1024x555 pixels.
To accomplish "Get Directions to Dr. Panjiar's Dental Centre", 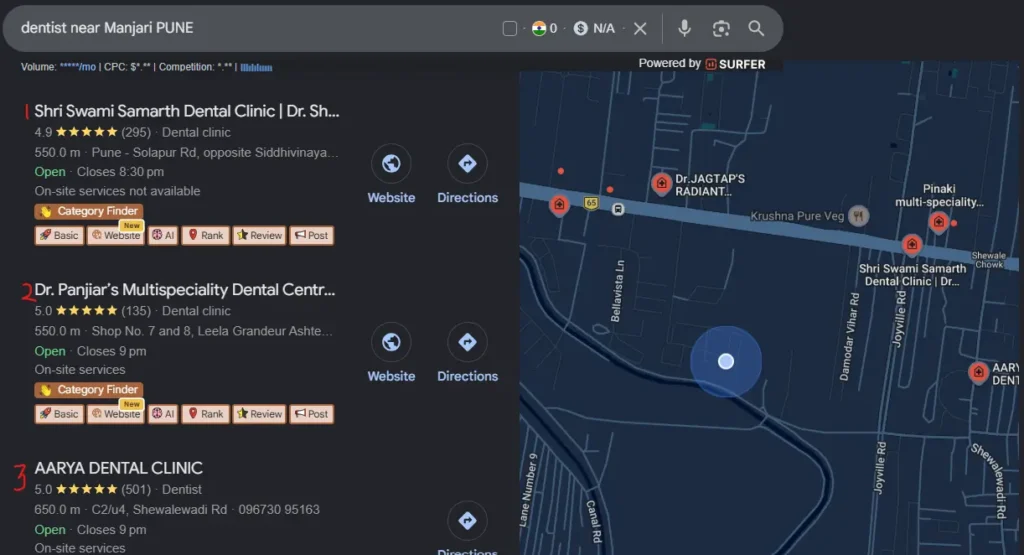I will [468, 353].
